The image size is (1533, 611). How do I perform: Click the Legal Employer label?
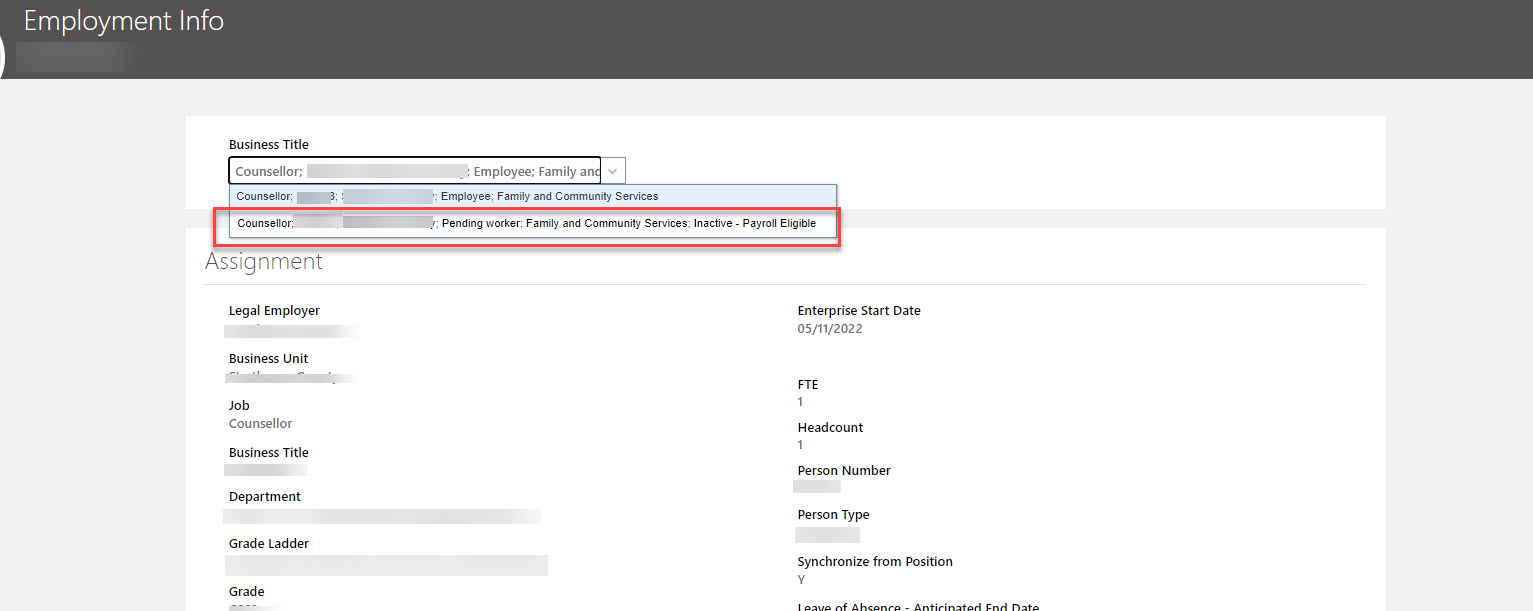coord(274,311)
